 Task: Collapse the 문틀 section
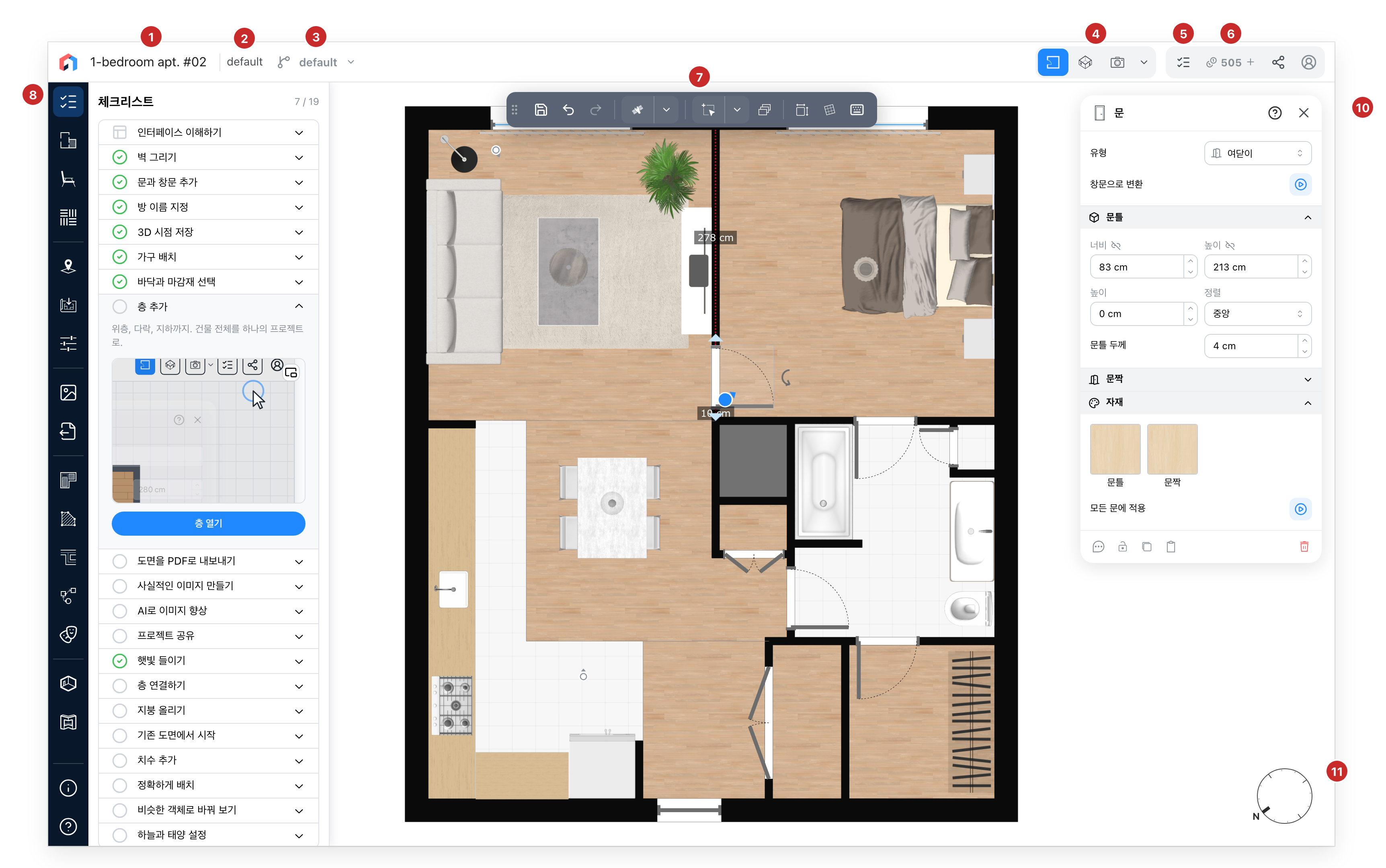coord(1200,217)
